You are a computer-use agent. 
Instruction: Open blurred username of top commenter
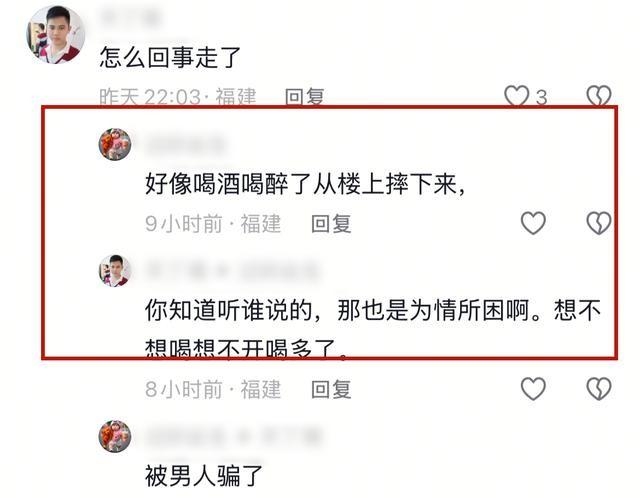point(131,17)
